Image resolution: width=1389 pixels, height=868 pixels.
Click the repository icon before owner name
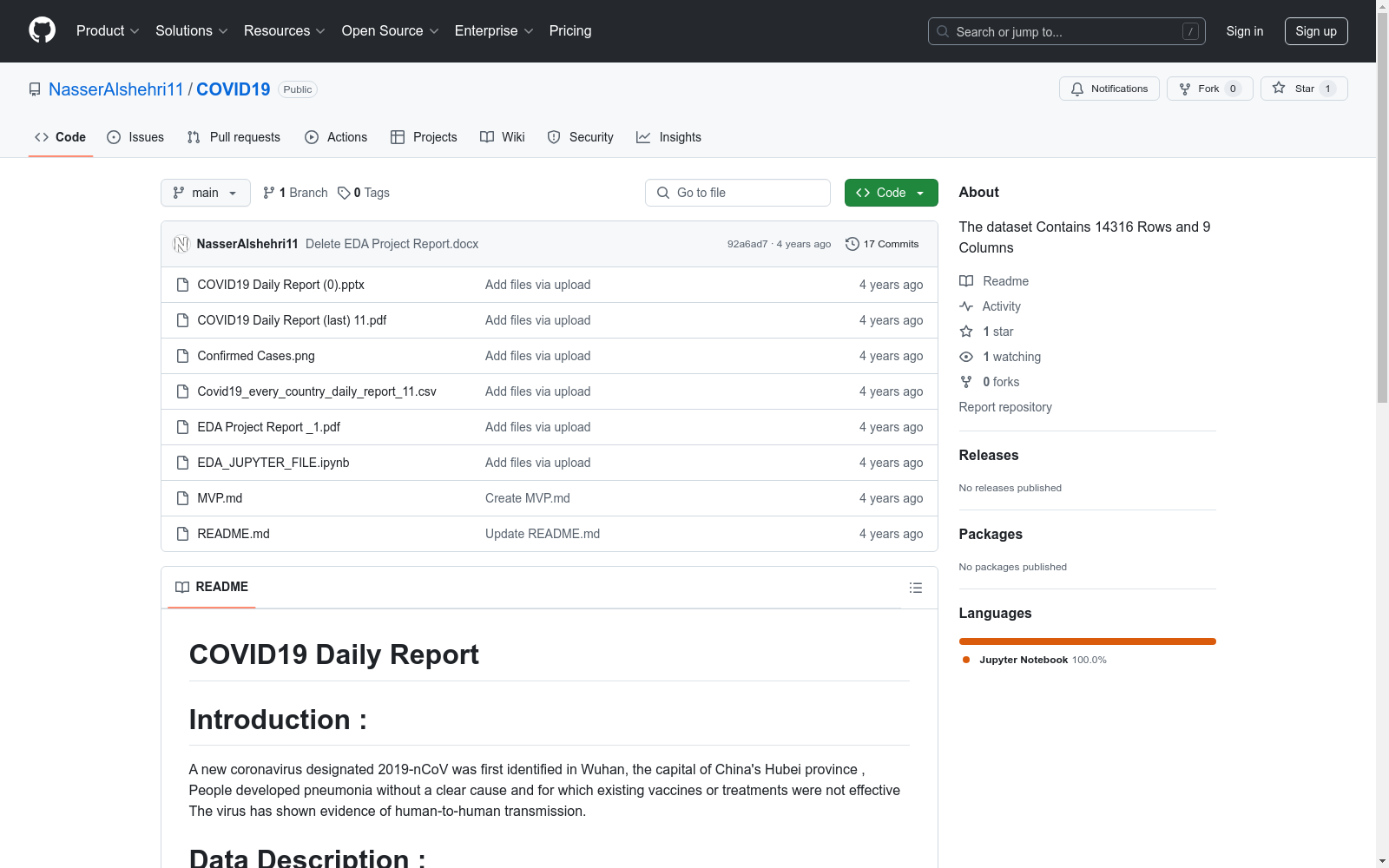[35, 89]
